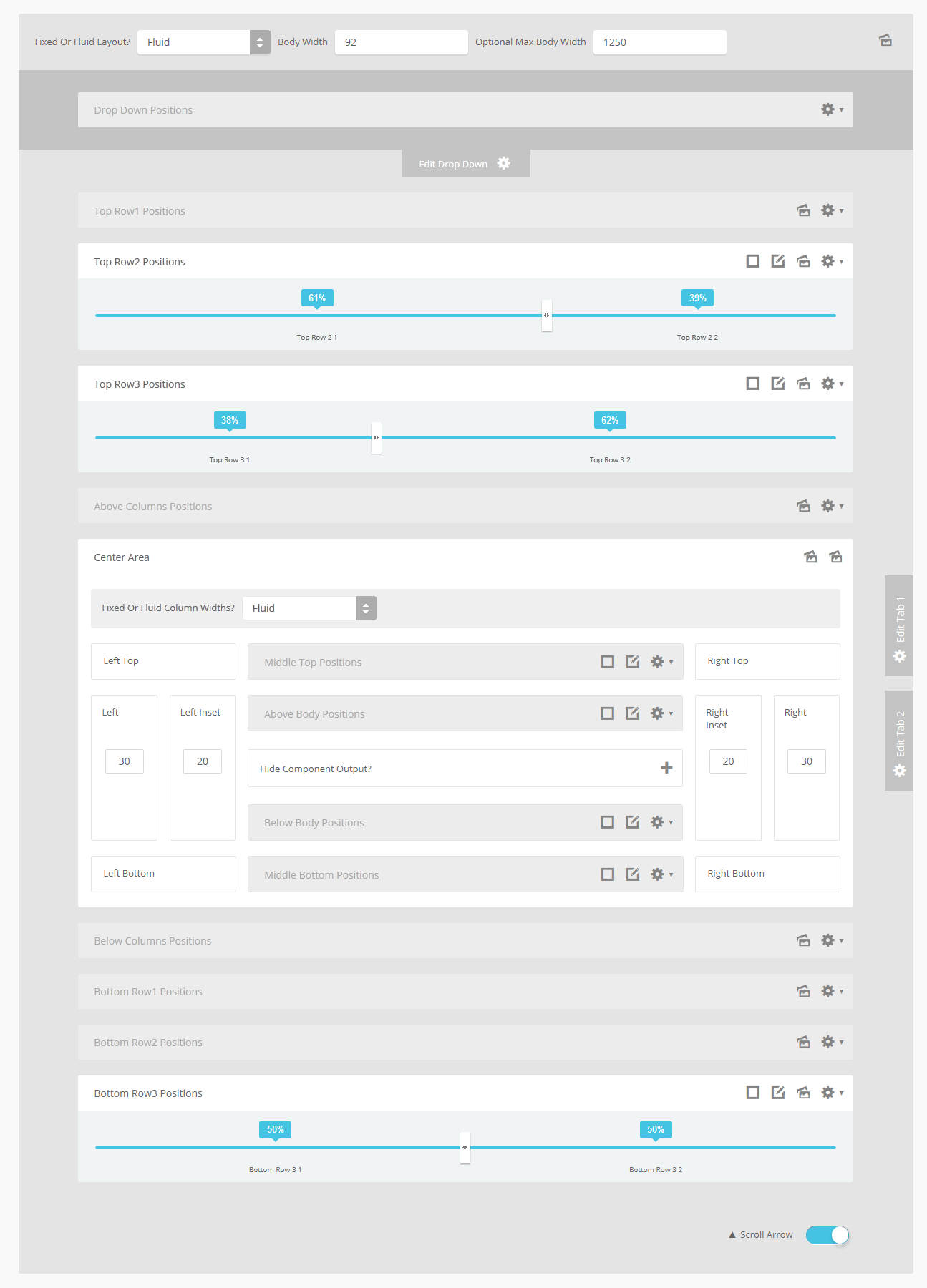927x1288 pixels.
Task: Click the Top Row3 Positions edit pencil icon
Action: (x=778, y=384)
